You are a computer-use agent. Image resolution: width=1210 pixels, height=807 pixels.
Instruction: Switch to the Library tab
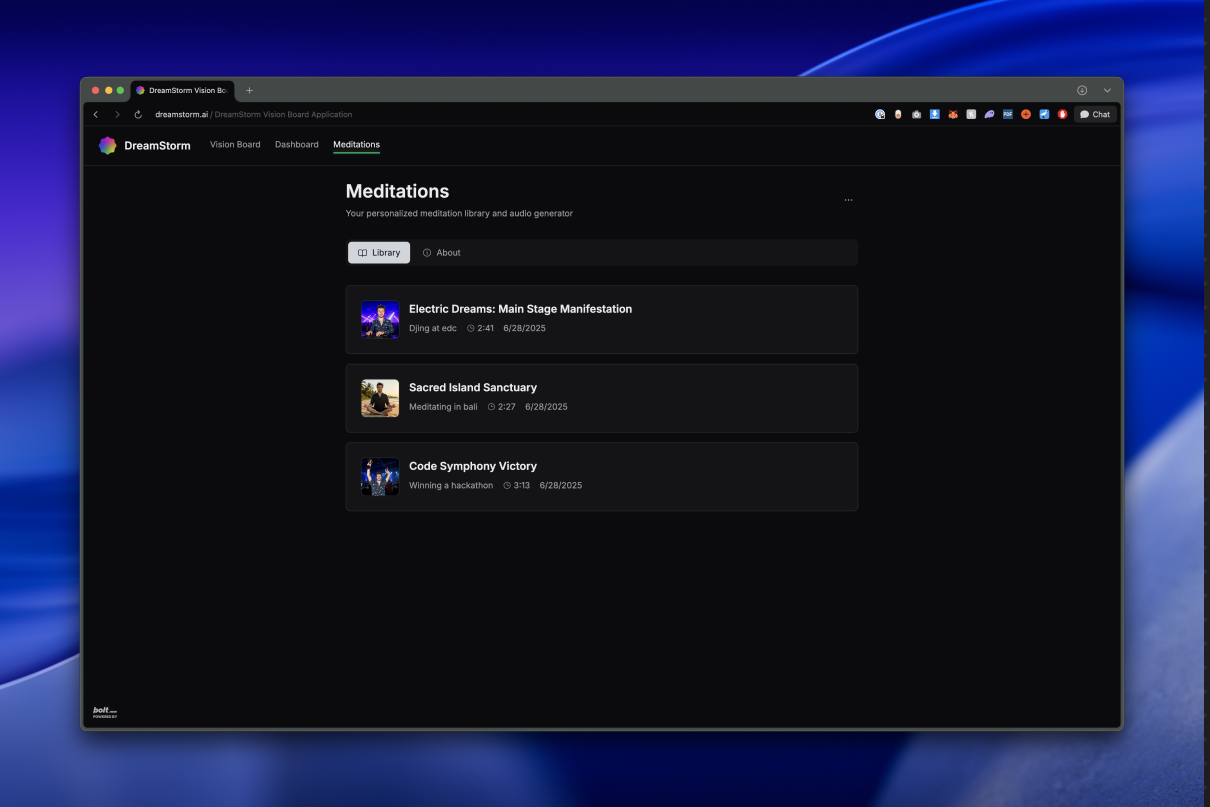(x=379, y=253)
